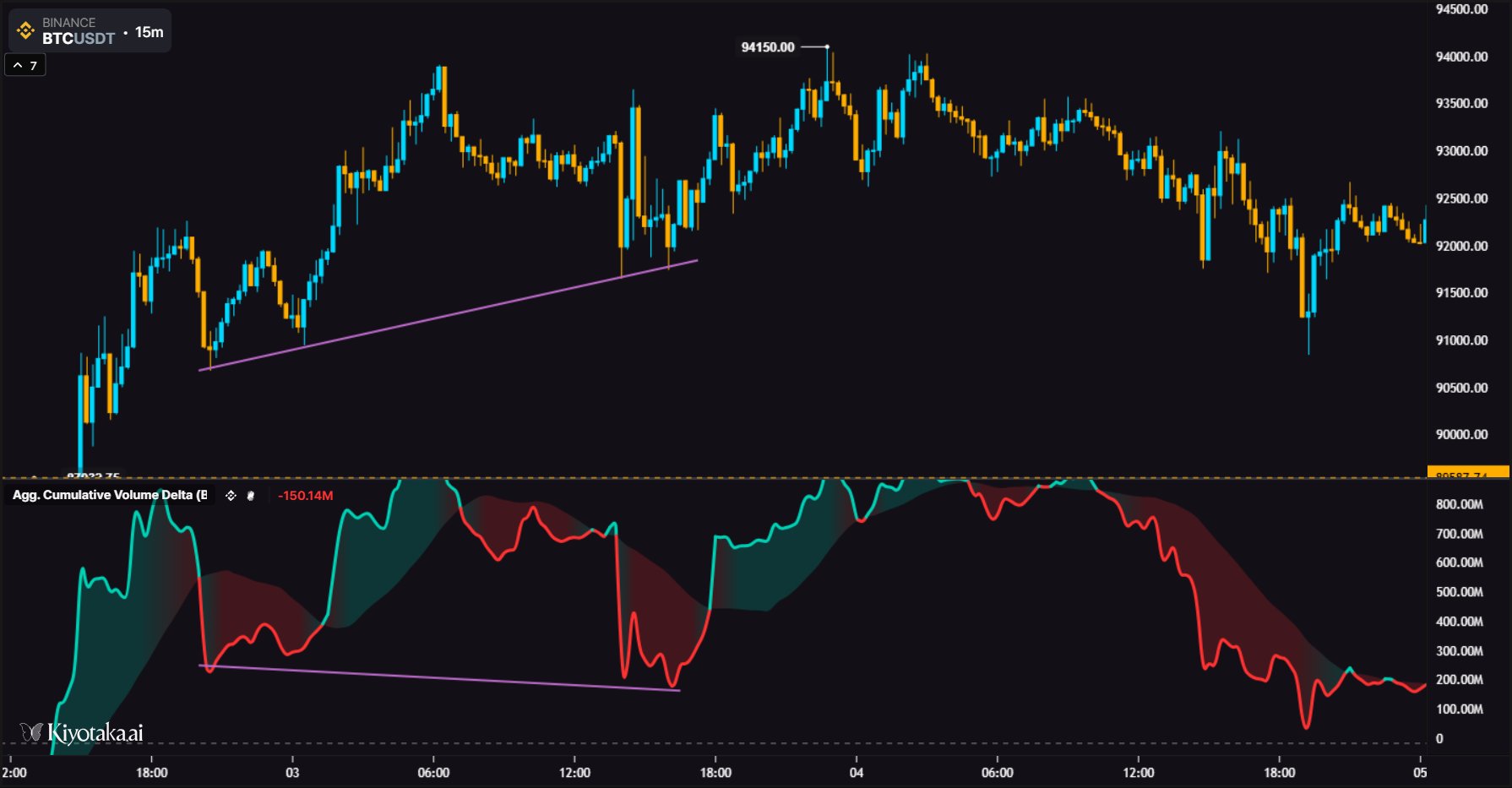Viewport: 1512px width, 788px height.
Task: Open the BTCUSDT symbol selector
Action: pos(79,39)
